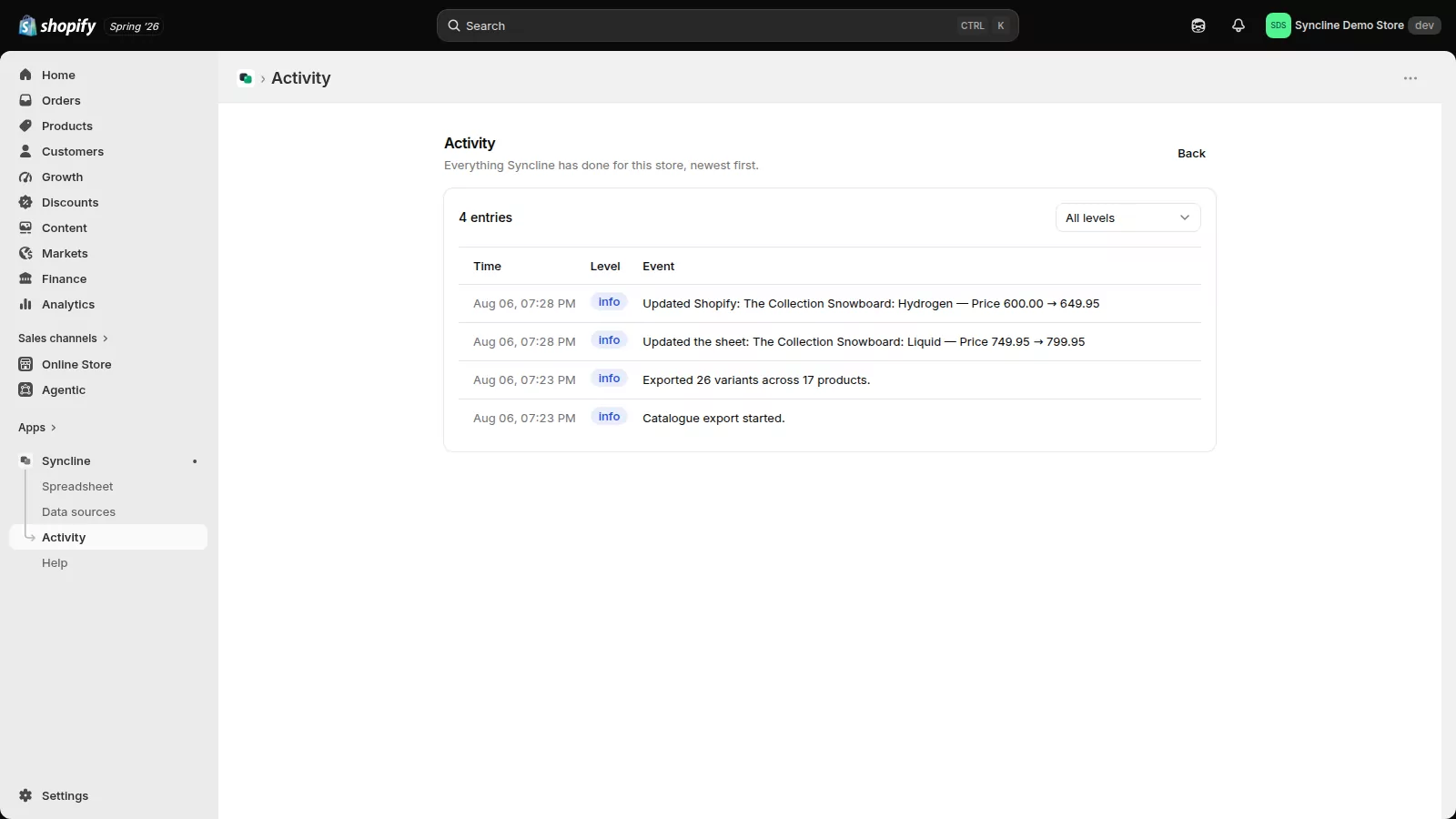
Task: Open Settings label at bottom of sidebar
Action: coord(65,795)
